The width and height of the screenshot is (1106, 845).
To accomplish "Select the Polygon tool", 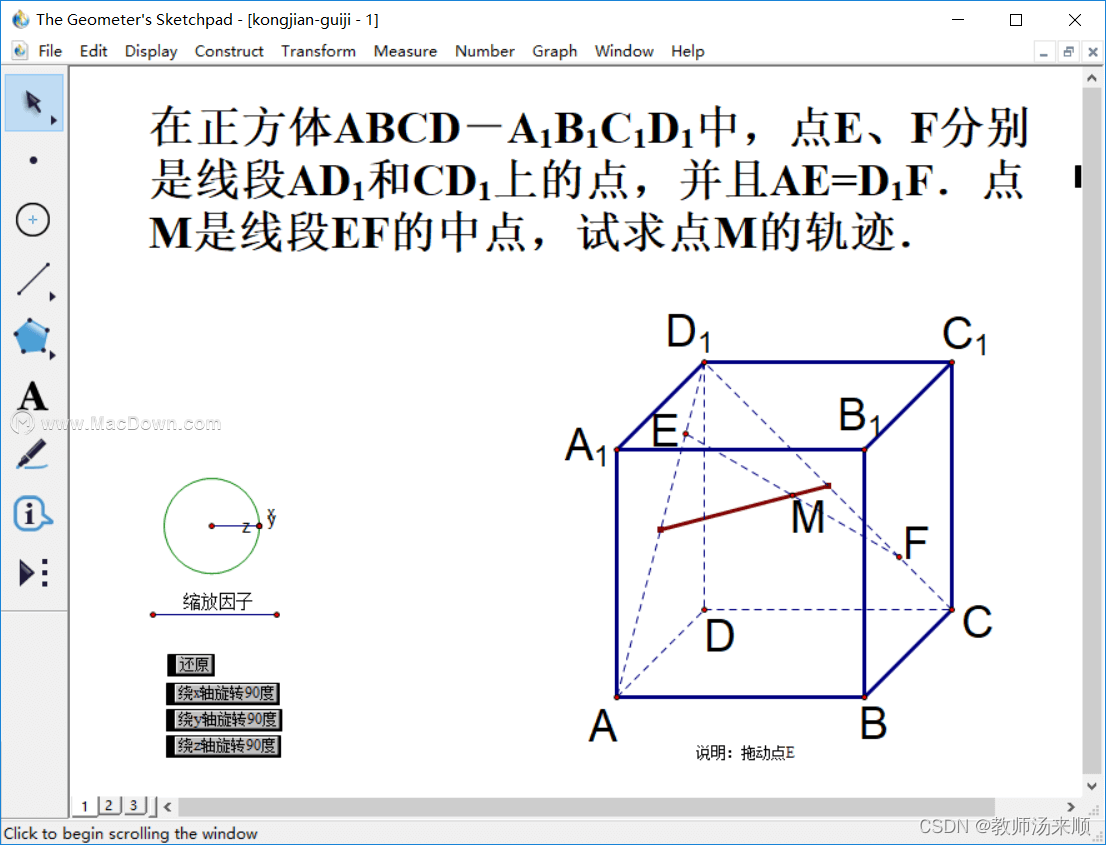I will (32, 337).
